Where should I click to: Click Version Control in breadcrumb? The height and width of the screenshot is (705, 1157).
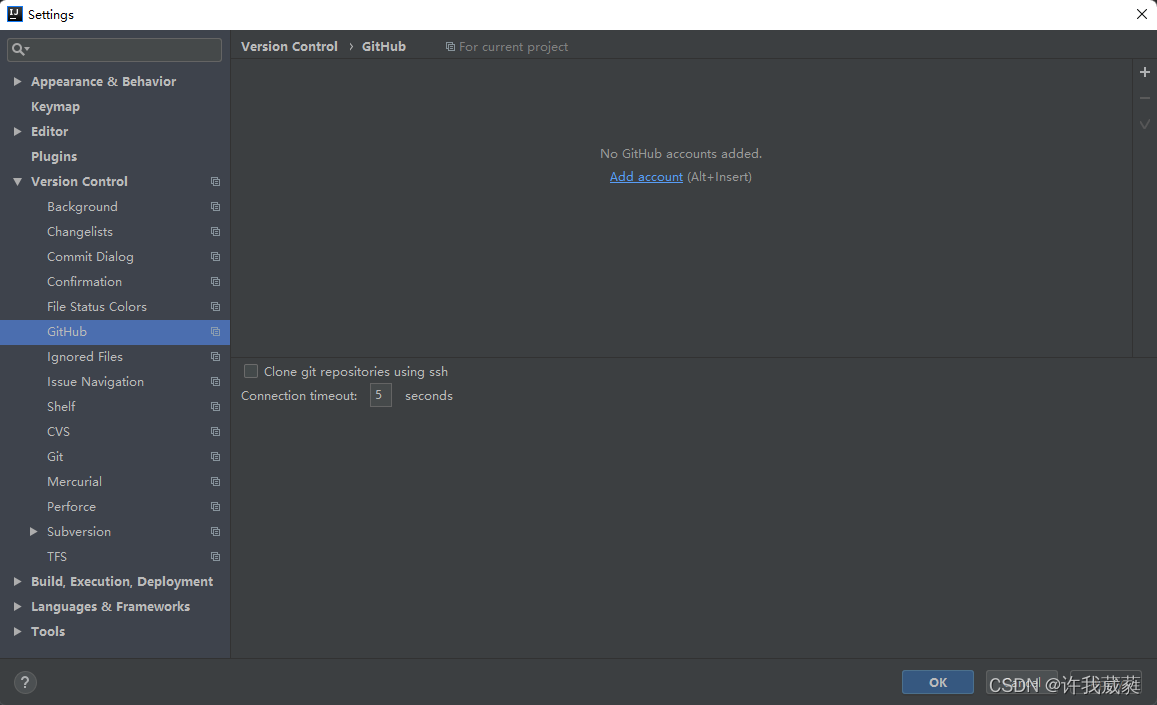click(x=289, y=47)
